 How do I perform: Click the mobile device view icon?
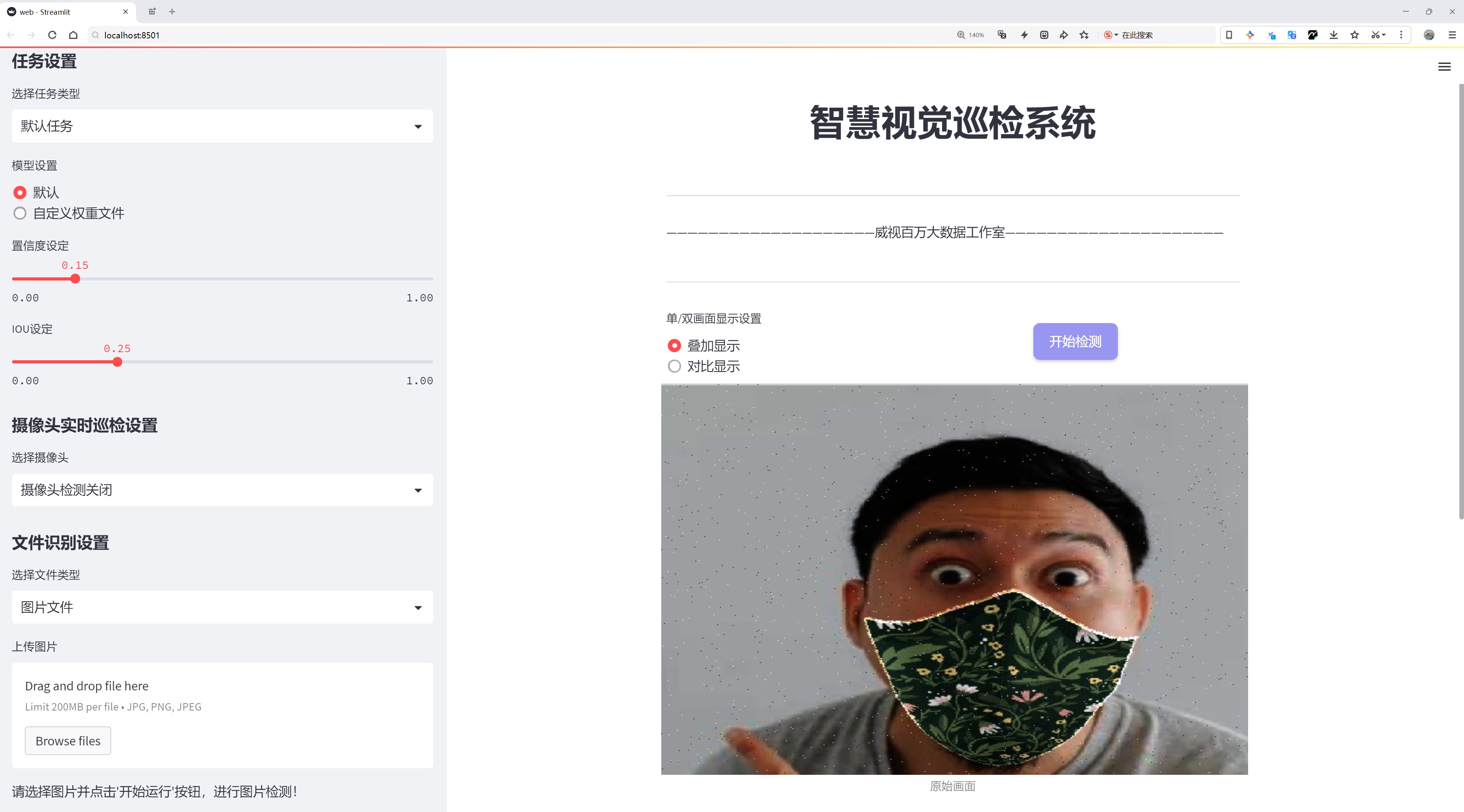1229,35
